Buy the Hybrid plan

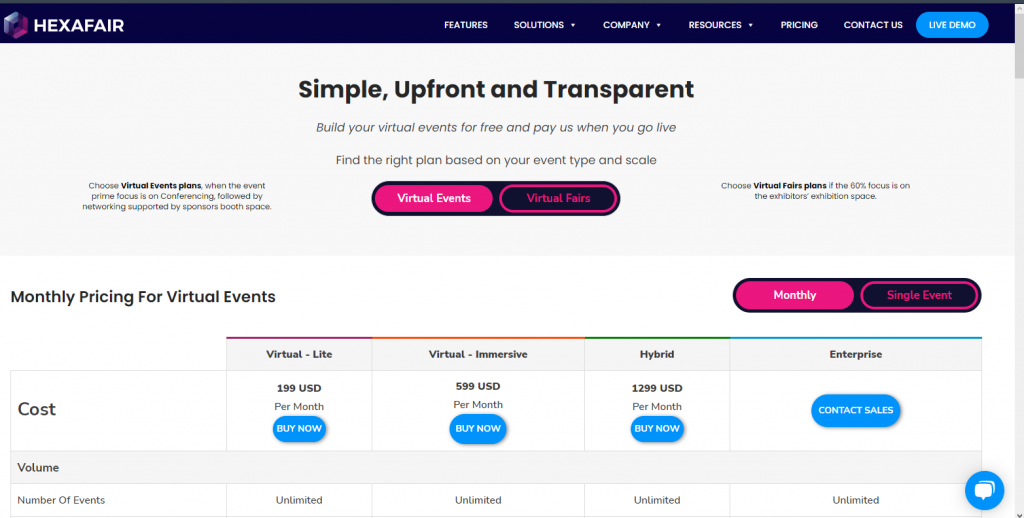(x=657, y=429)
